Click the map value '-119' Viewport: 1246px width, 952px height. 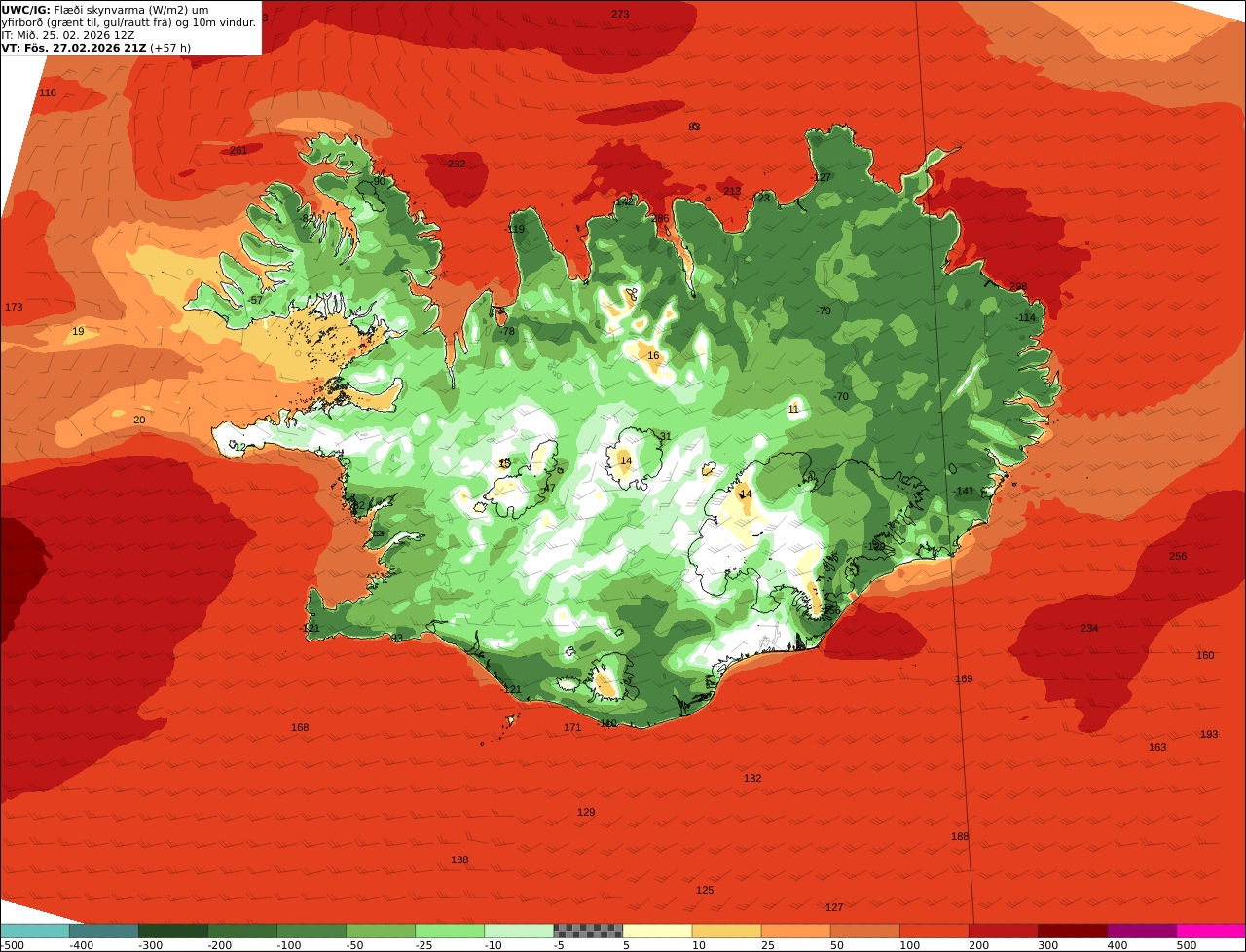click(515, 229)
